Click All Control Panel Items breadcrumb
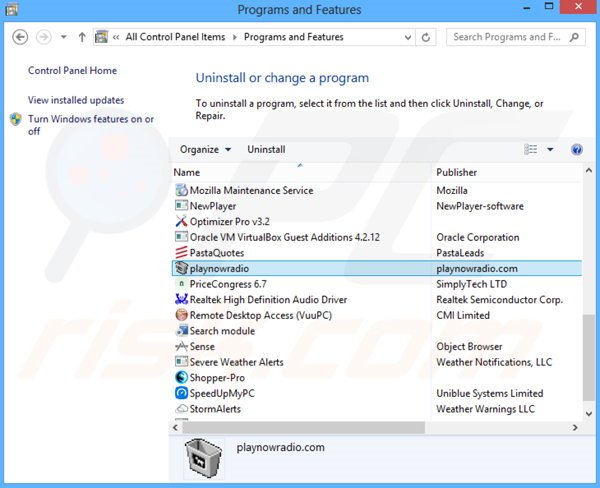Screen dimensions: 600x488 coord(175,37)
